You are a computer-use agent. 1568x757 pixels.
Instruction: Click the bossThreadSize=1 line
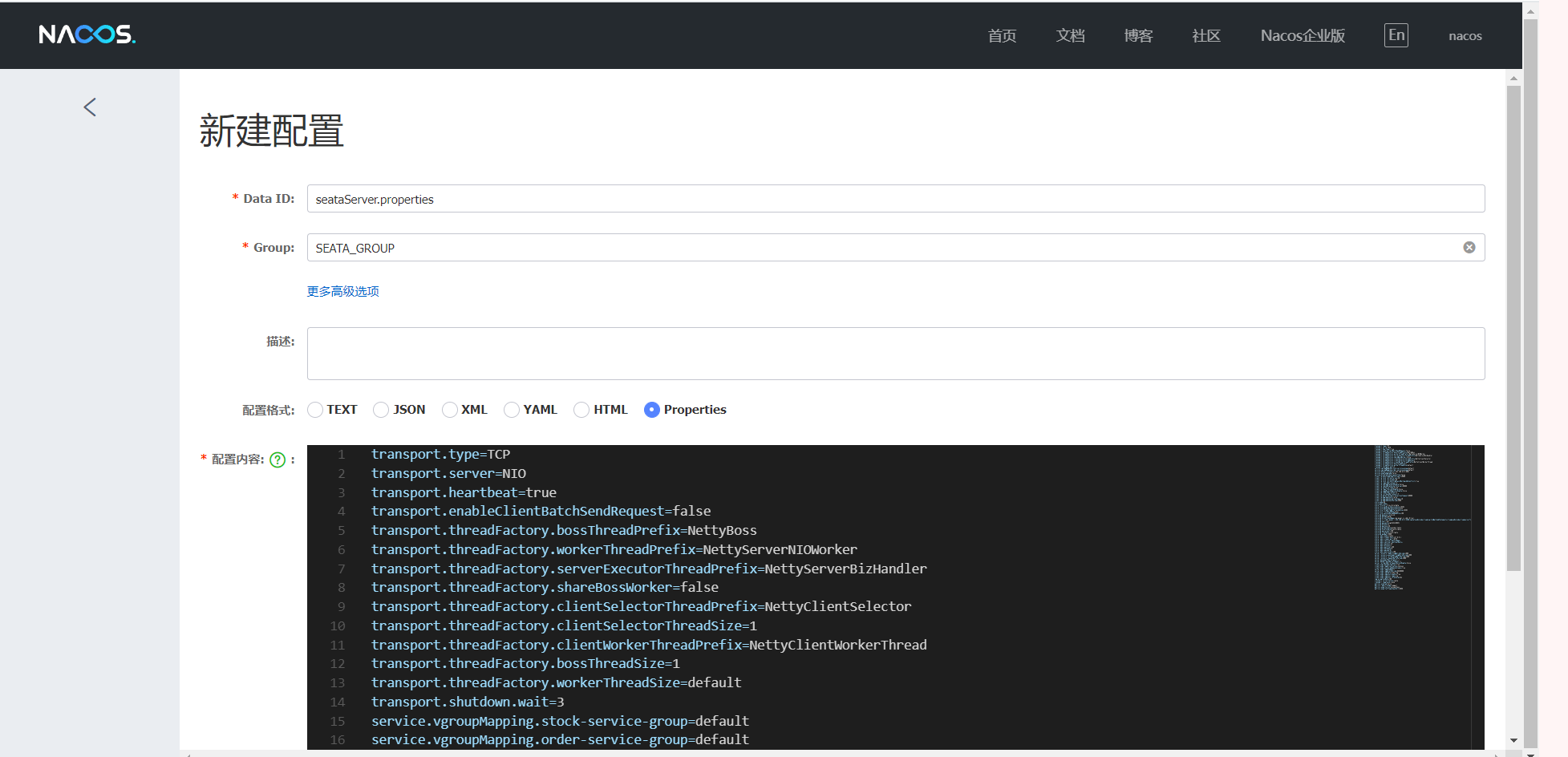pyautogui.click(x=525, y=664)
